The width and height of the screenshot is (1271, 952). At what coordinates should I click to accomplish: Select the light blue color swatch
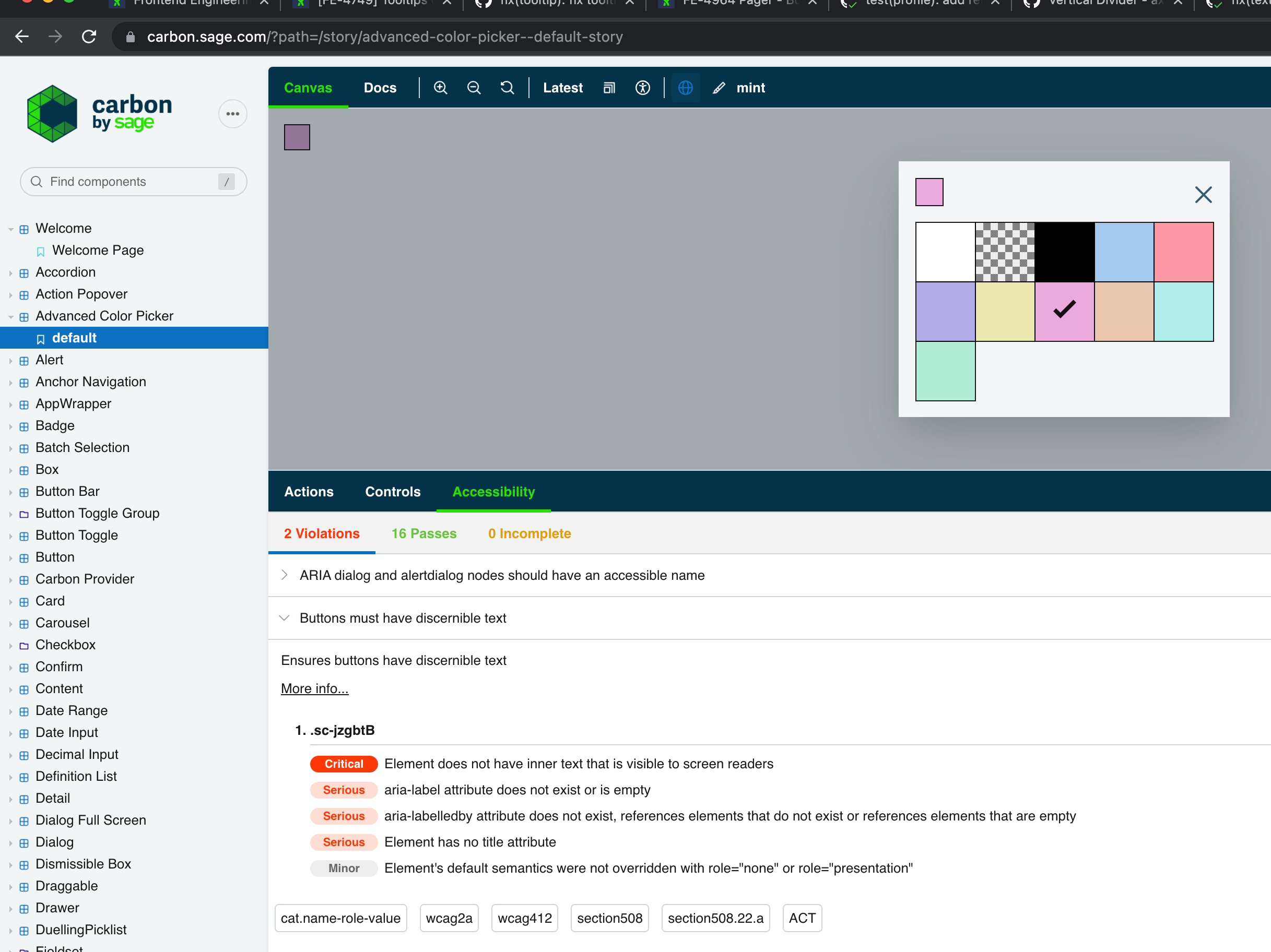click(1124, 252)
